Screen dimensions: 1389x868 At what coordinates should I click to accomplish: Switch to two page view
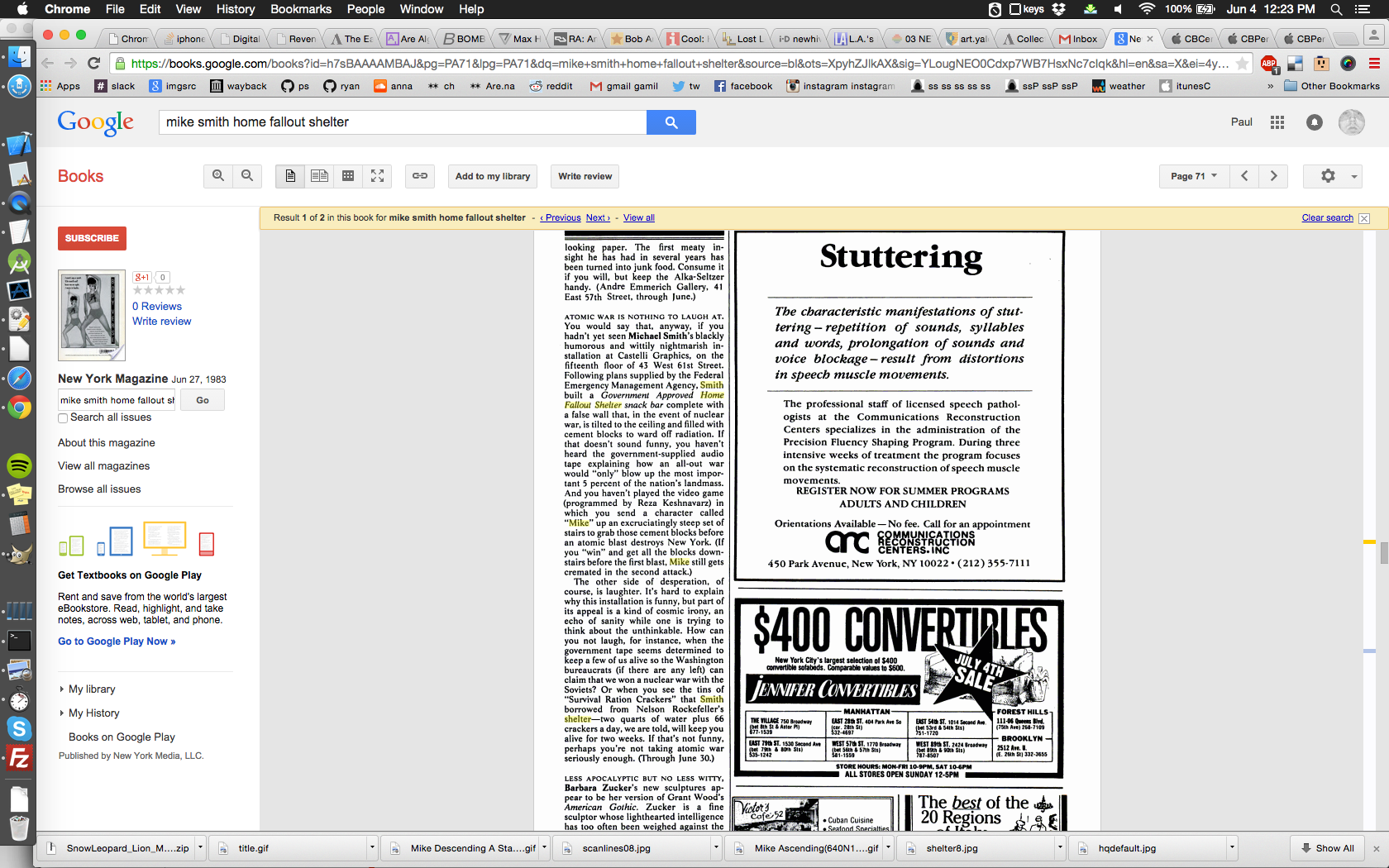coord(319,176)
